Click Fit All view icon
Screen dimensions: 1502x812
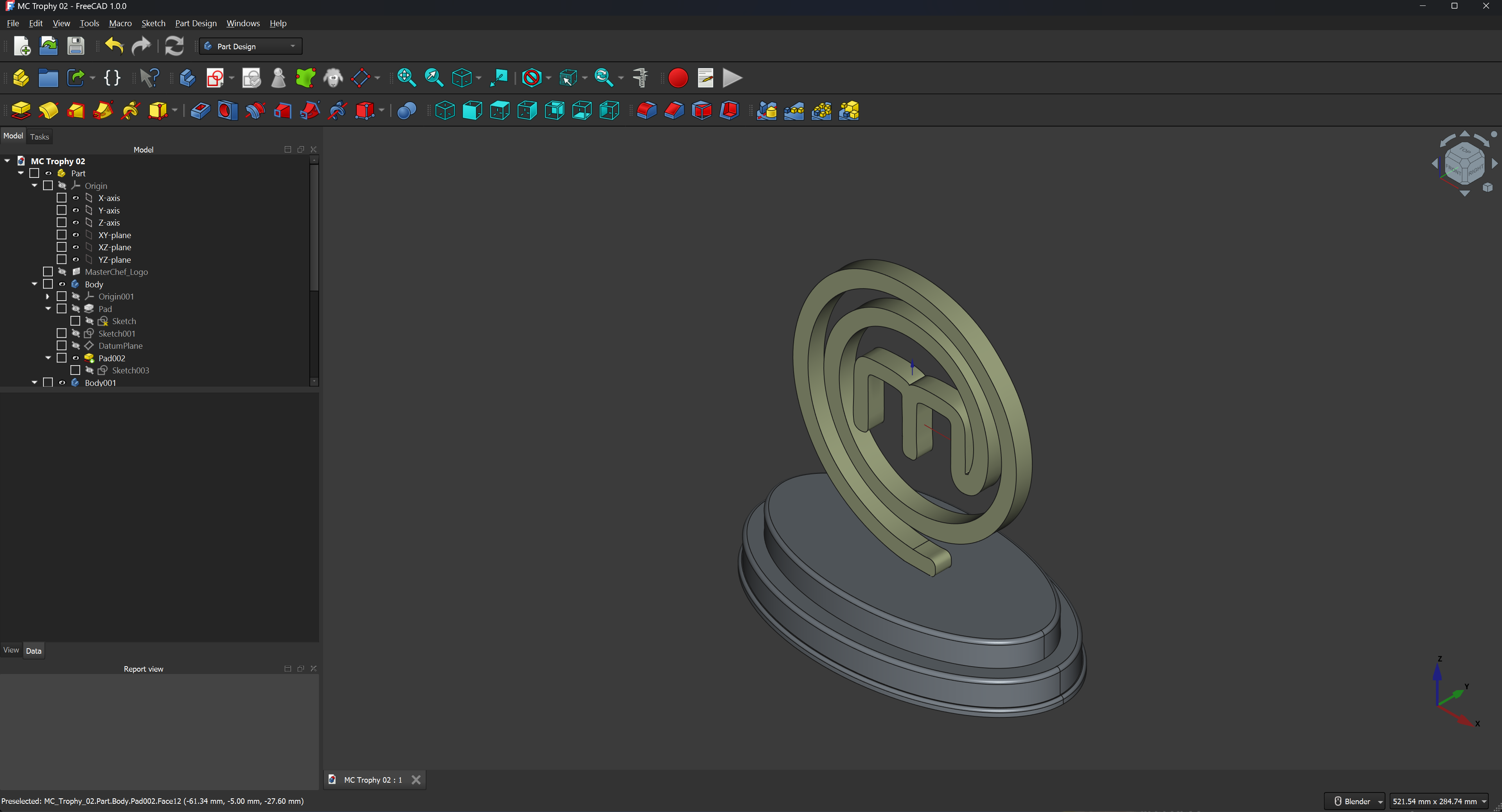406,78
